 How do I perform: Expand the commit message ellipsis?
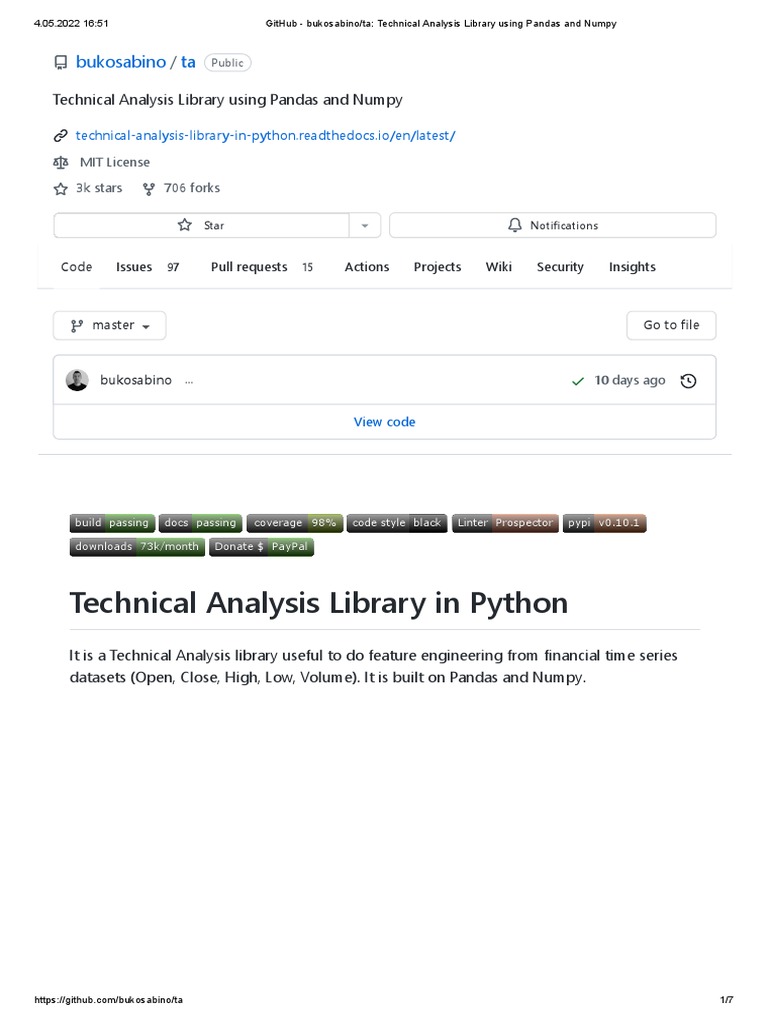tap(189, 381)
